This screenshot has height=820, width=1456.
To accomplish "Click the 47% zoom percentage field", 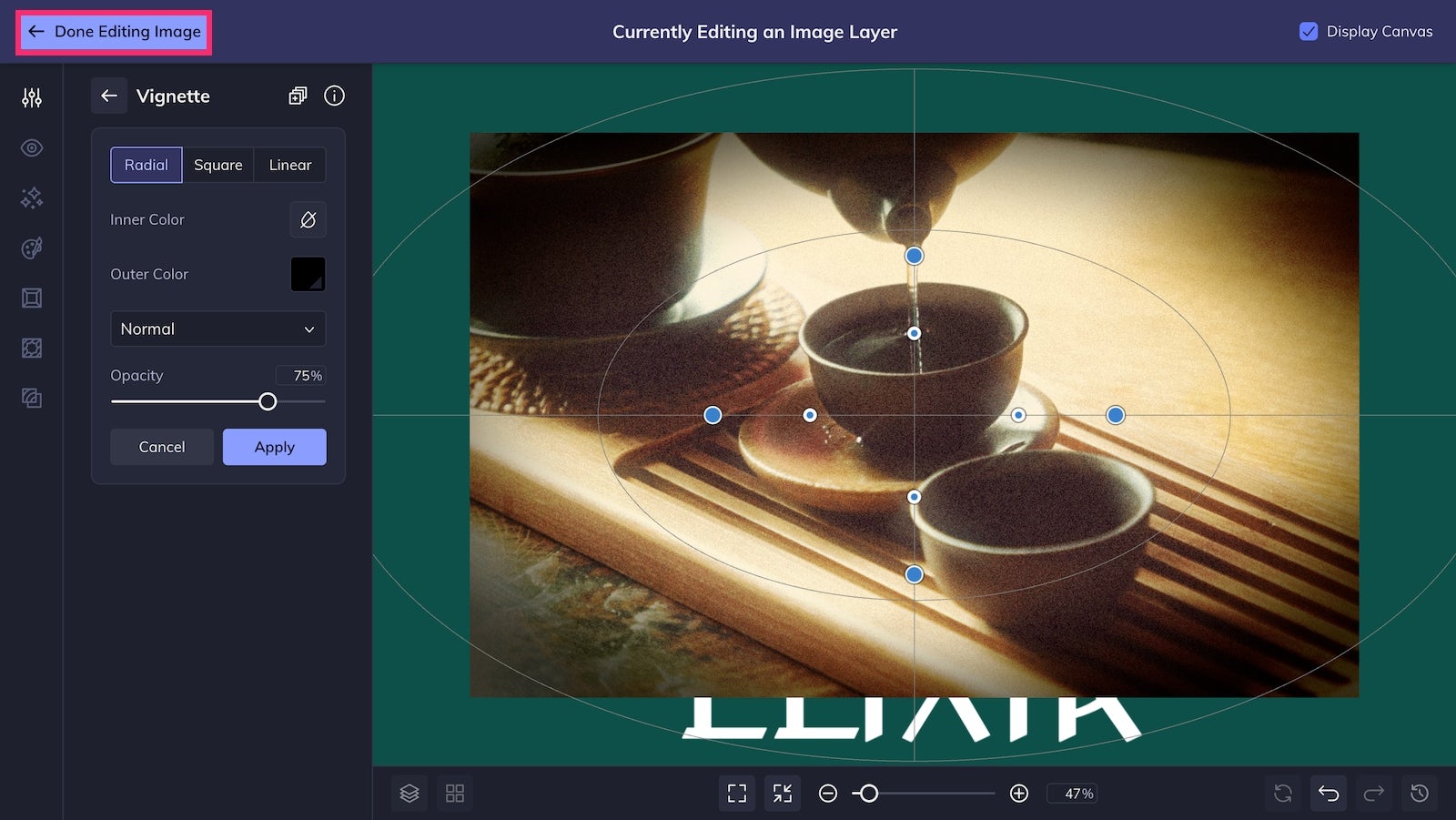I will (1072, 794).
